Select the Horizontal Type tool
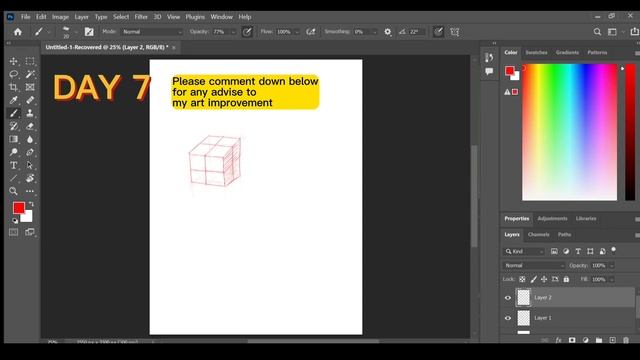 pyautogui.click(x=13, y=165)
